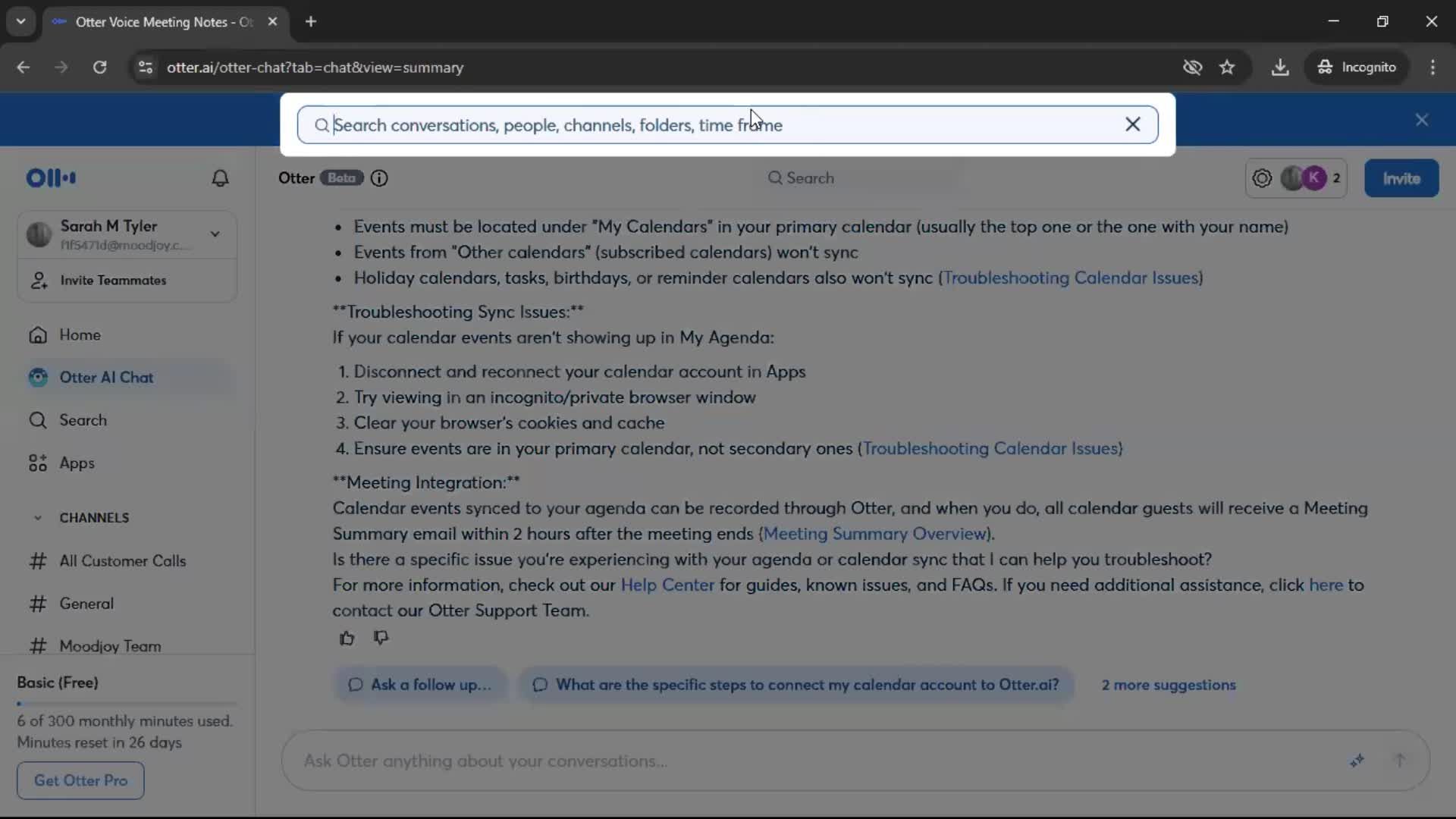
Task: Bookmark this page with the star icon
Action: pyautogui.click(x=1227, y=67)
